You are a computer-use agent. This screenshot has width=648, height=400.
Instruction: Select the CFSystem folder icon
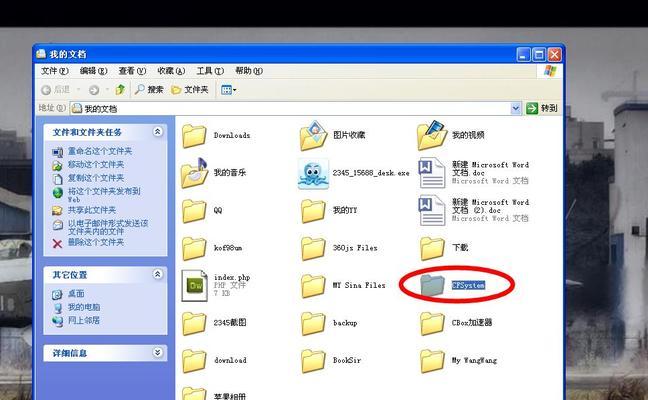tap(432, 285)
